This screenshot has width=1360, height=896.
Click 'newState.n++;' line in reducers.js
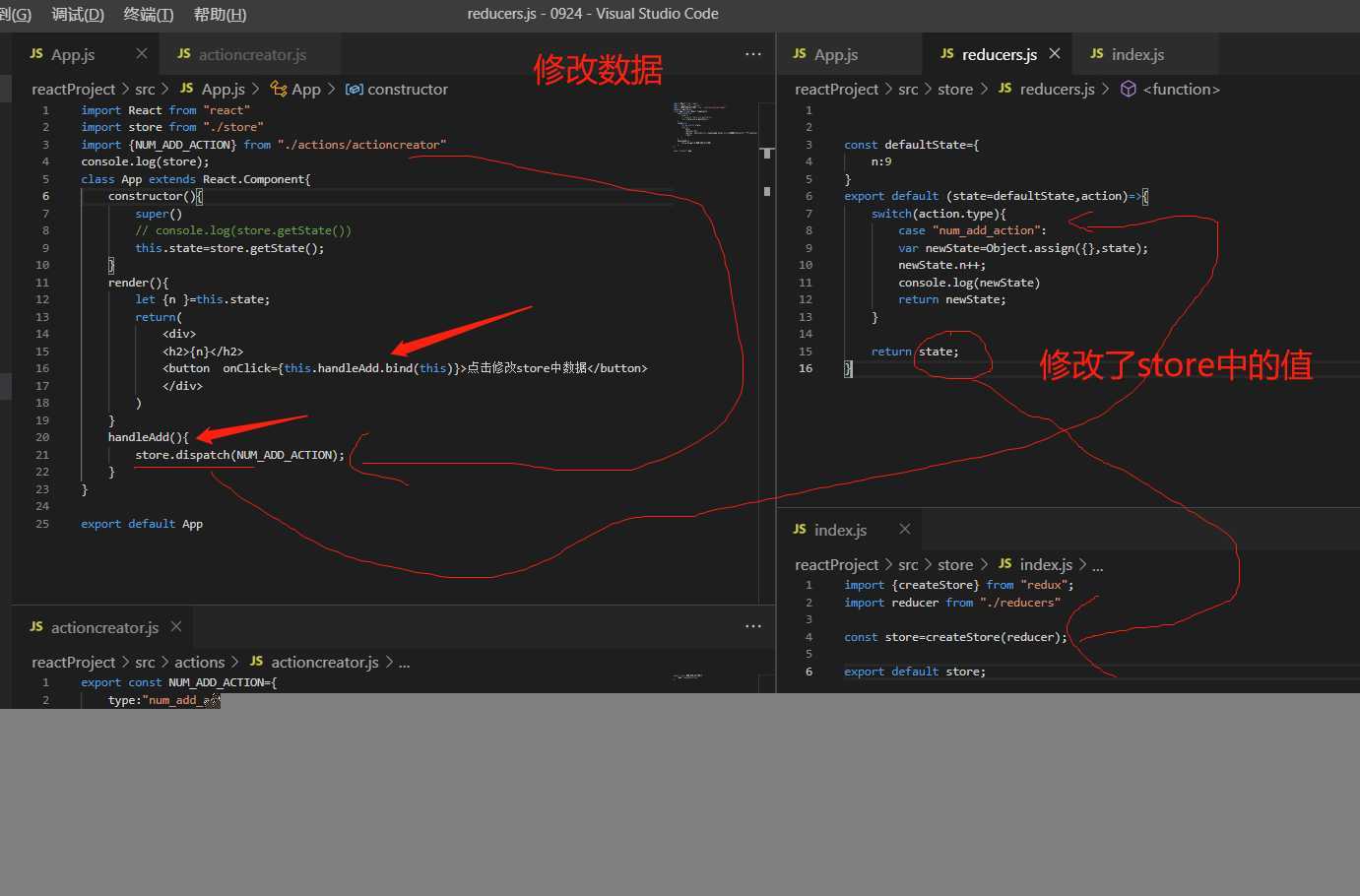pyautogui.click(x=941, y=265)
